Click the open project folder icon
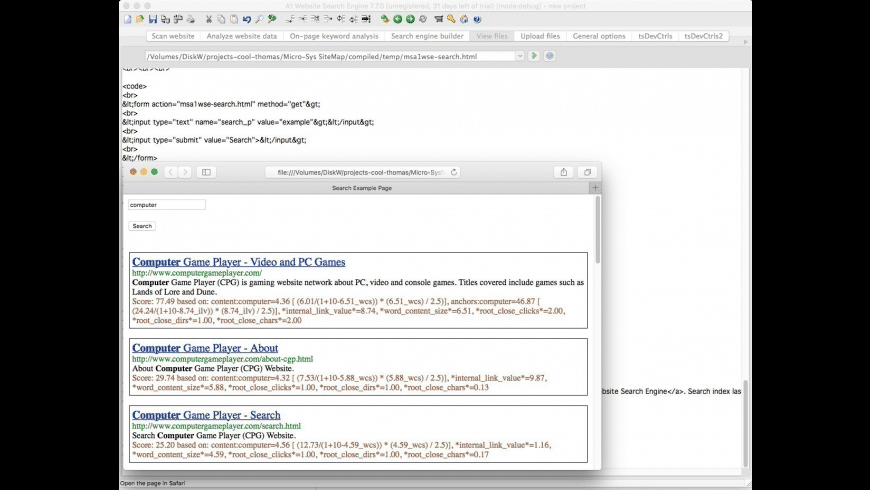 (x=139, y=19)
